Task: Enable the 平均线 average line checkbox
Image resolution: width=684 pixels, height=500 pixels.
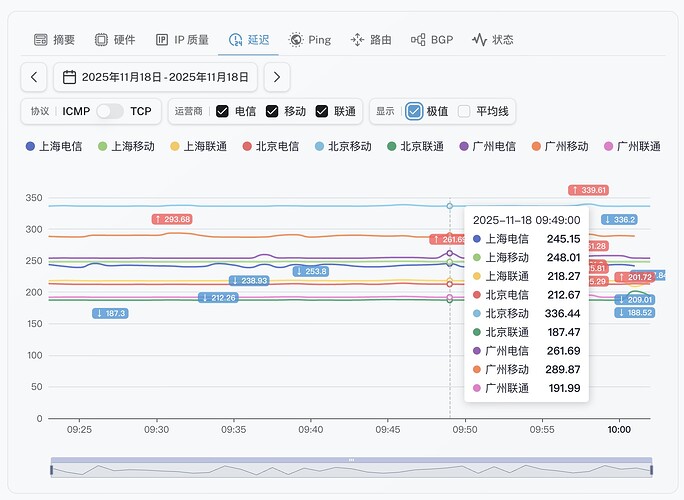Action: tap(464, 111)
